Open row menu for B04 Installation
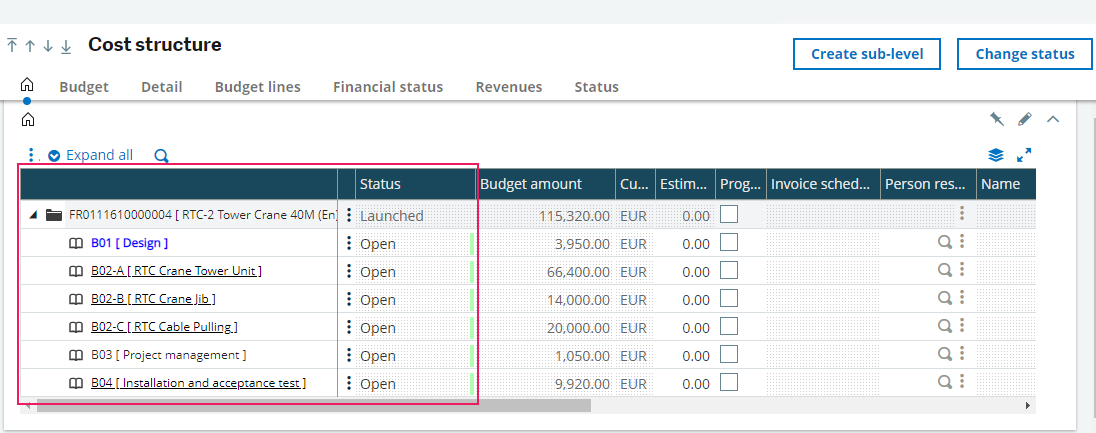 pyautogui.click(x=349, y=383)
